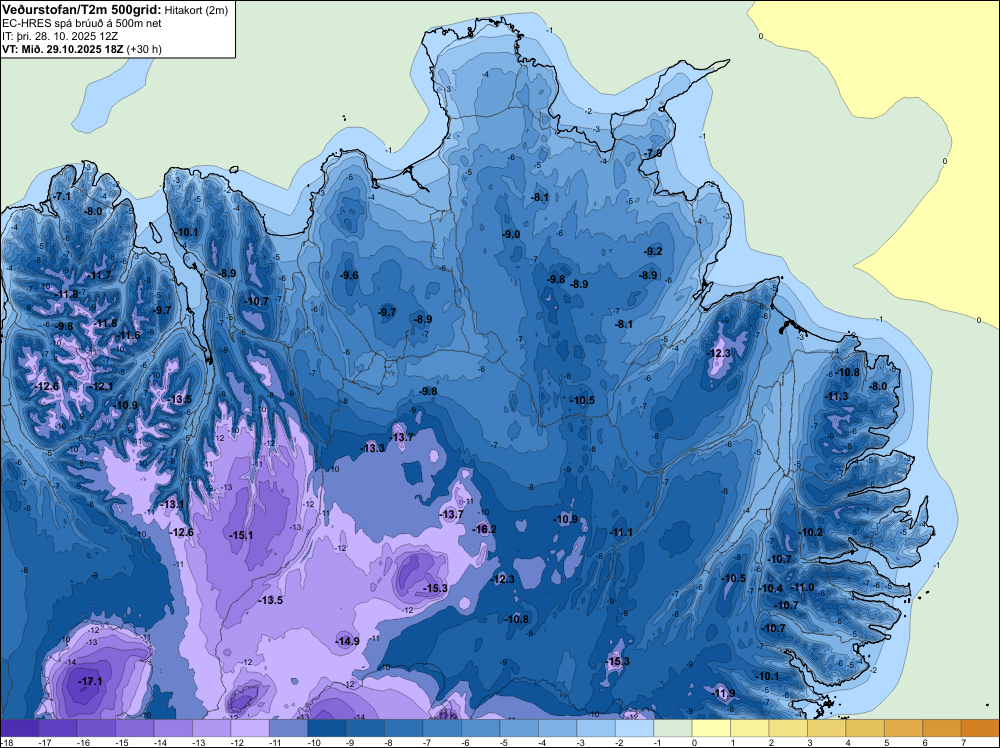The width and height of the screenshot is (1000, 748).
Task: Select the light yellow legend swatch between 0 and 1
Action: click(x=711, y=728)
